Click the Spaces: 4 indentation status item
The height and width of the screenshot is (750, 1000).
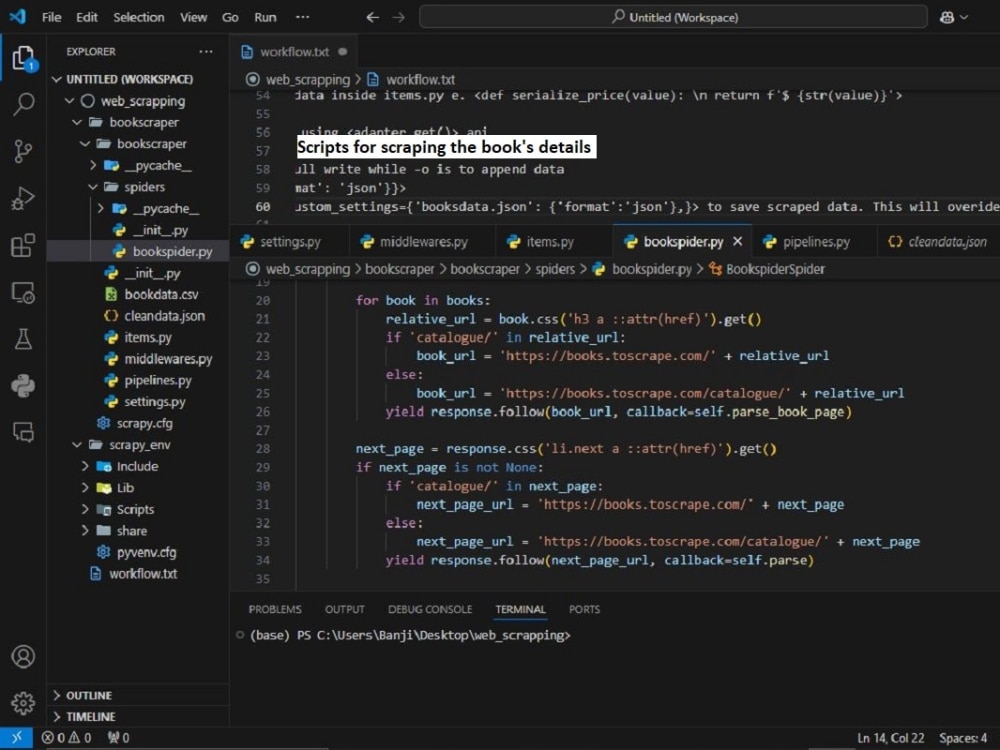(x=963, y=738)
